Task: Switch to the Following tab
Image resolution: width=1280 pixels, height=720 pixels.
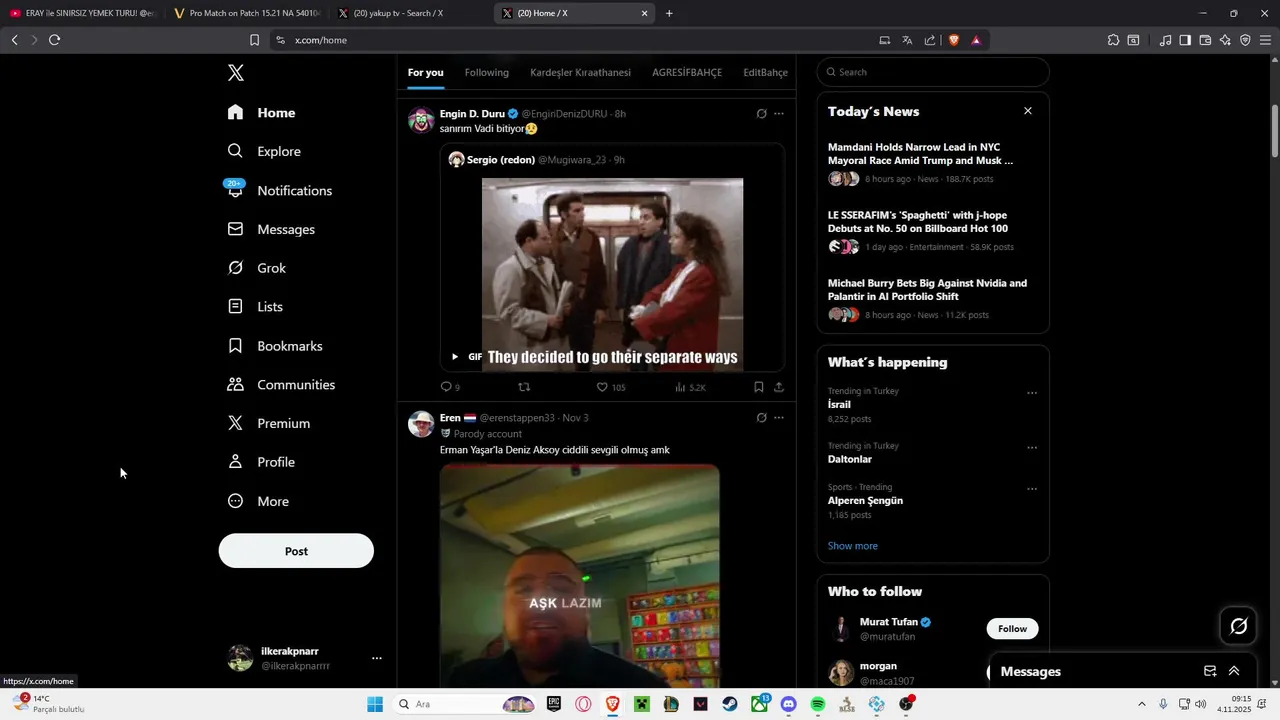Action: pyautogui.click(x=486, y=72)
